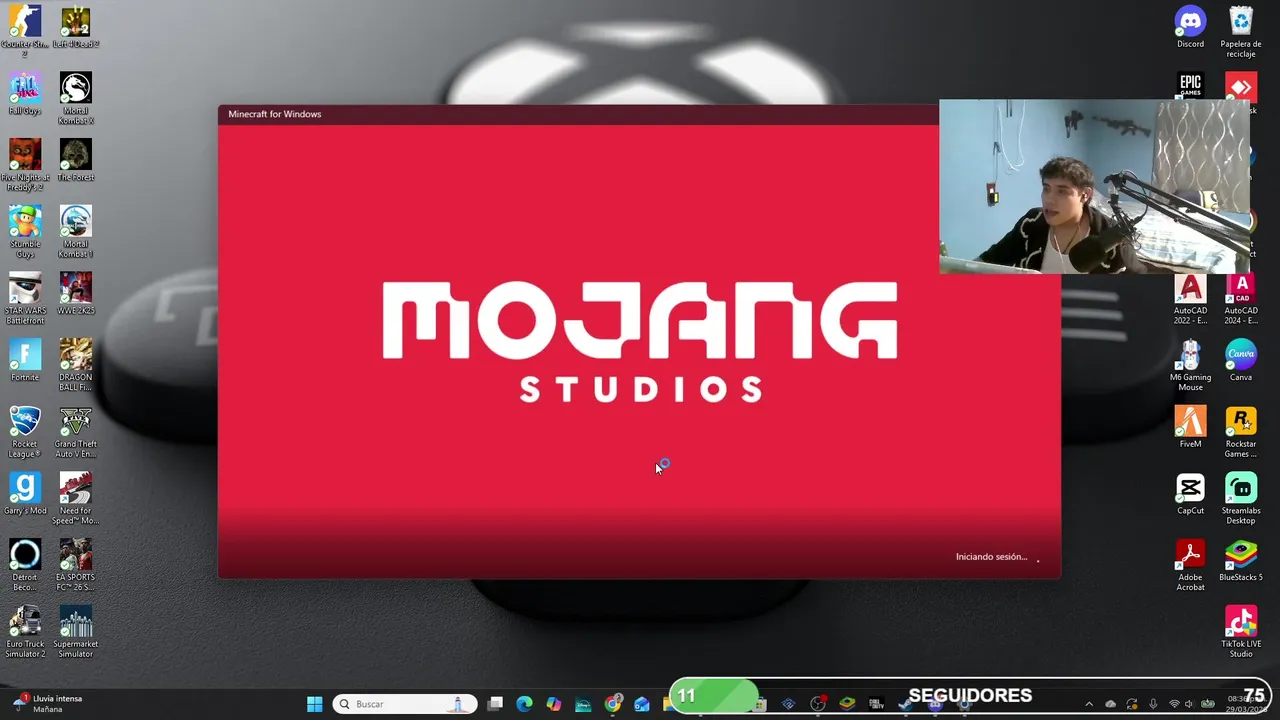Open the M6 Gaming Mouse desktop icon
The image size is (1280, 720).
point(1190,364)
